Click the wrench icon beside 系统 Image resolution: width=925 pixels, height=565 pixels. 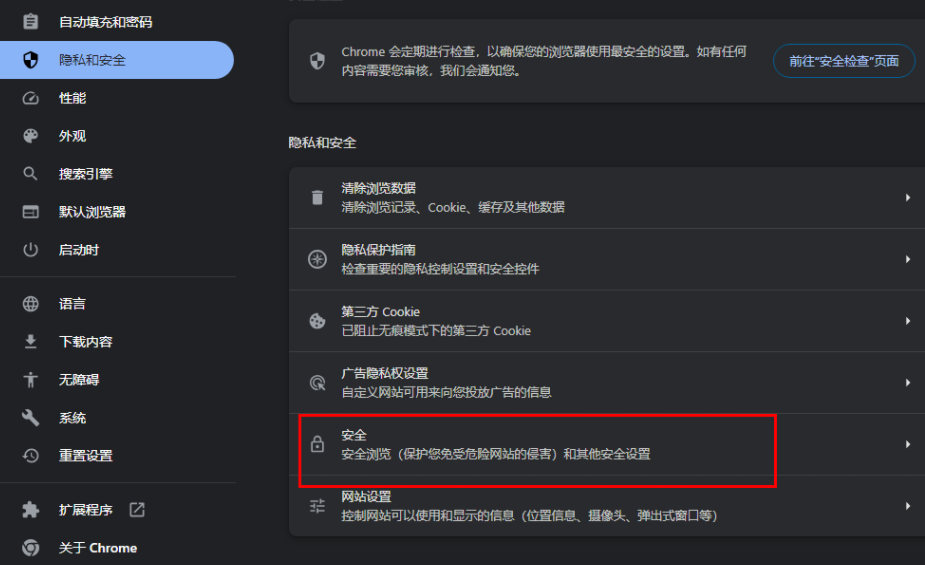tap(31, 418)
